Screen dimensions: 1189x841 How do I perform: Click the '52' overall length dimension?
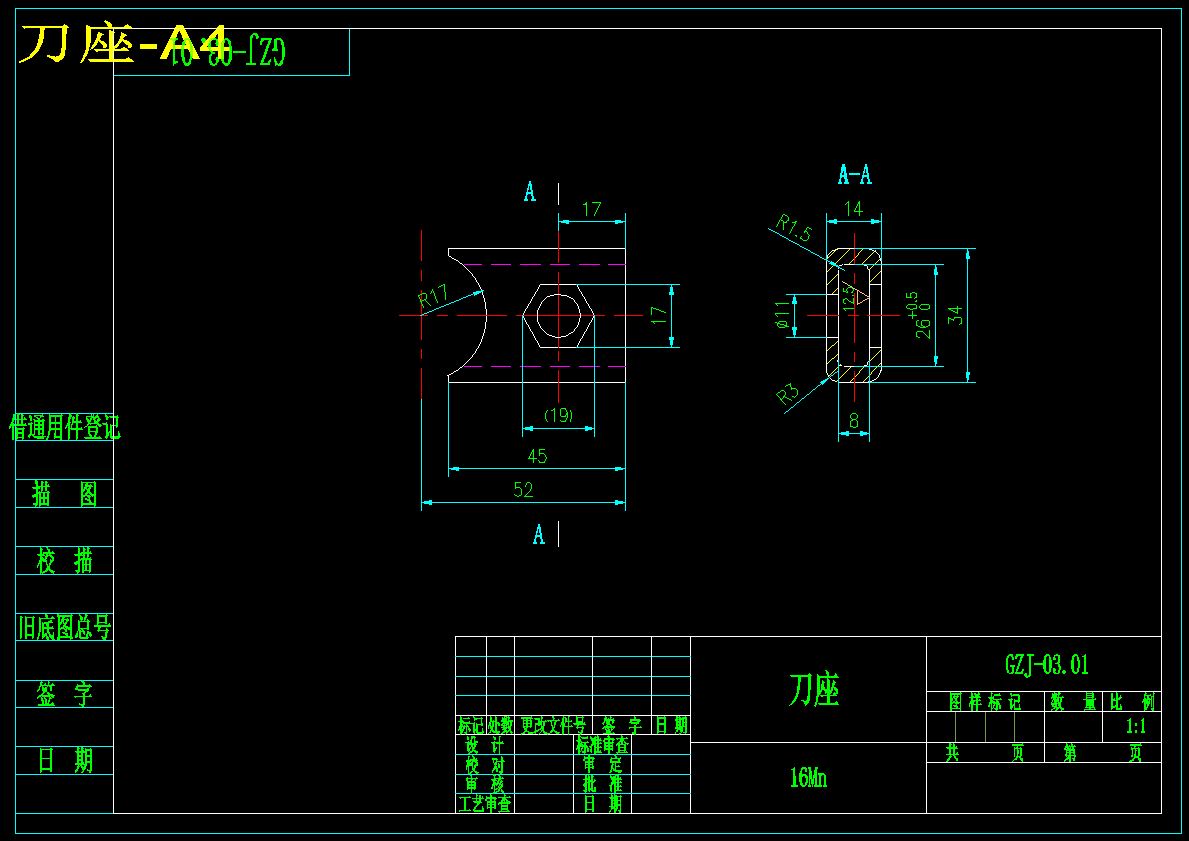pyautogui.click(x=523, y=489)
